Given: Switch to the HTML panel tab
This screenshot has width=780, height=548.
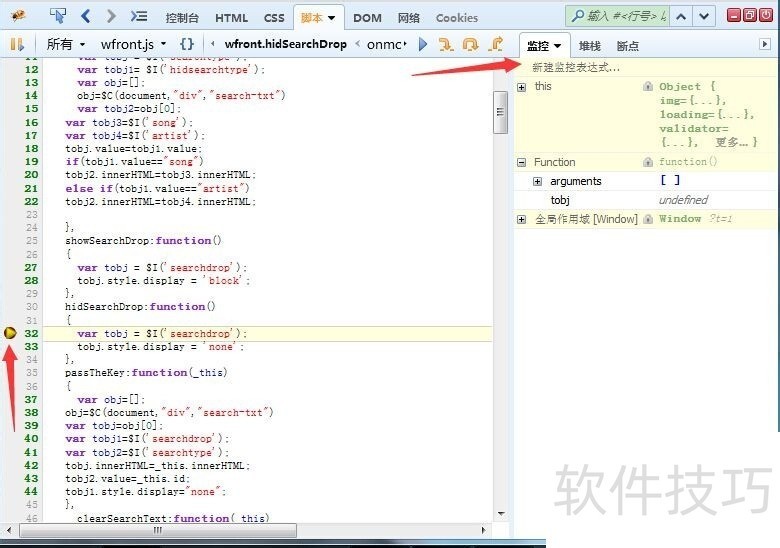Looking at the screenshot, I should click(232, 17).
